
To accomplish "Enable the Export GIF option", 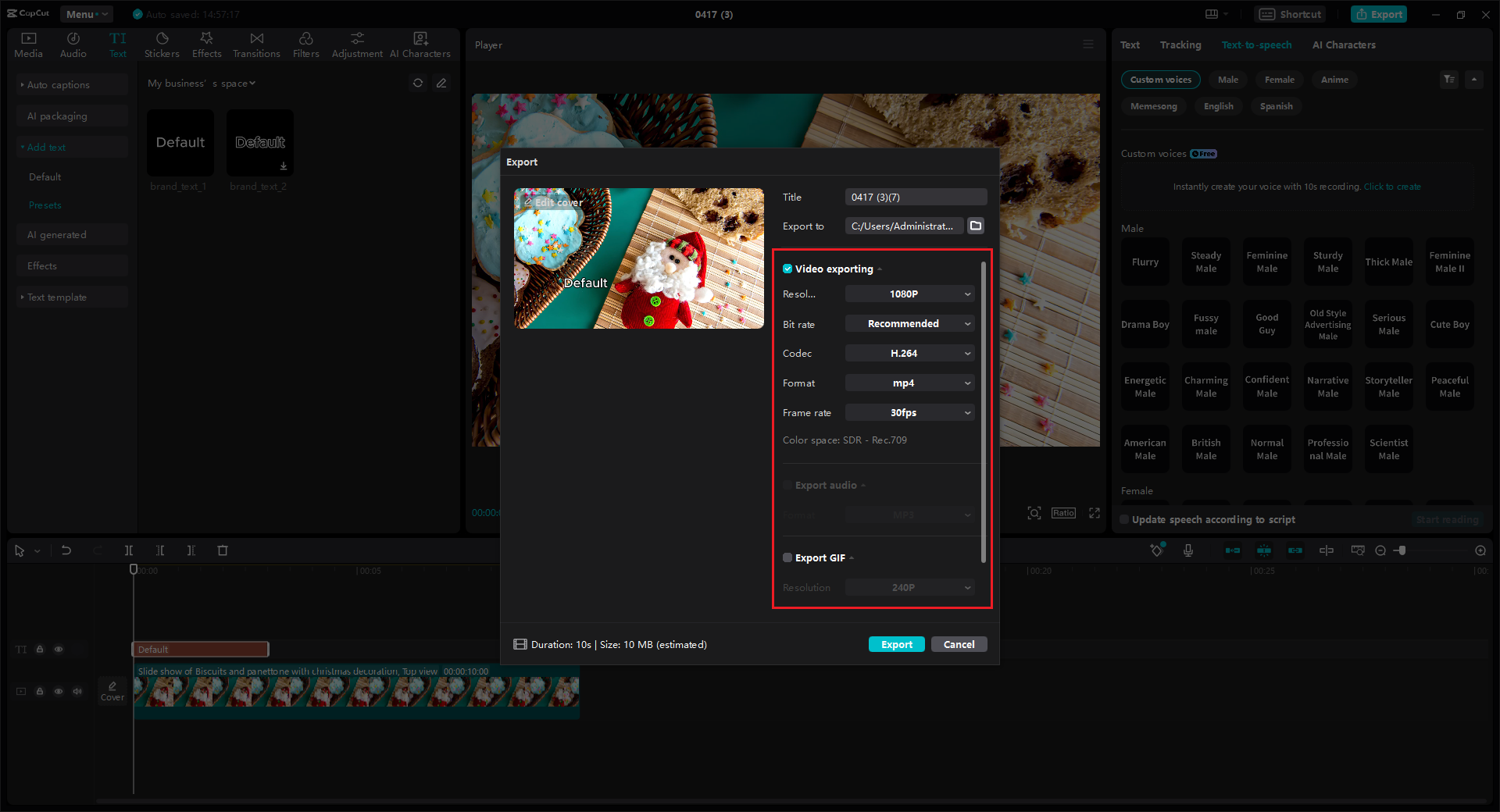I will pos(787,557).
